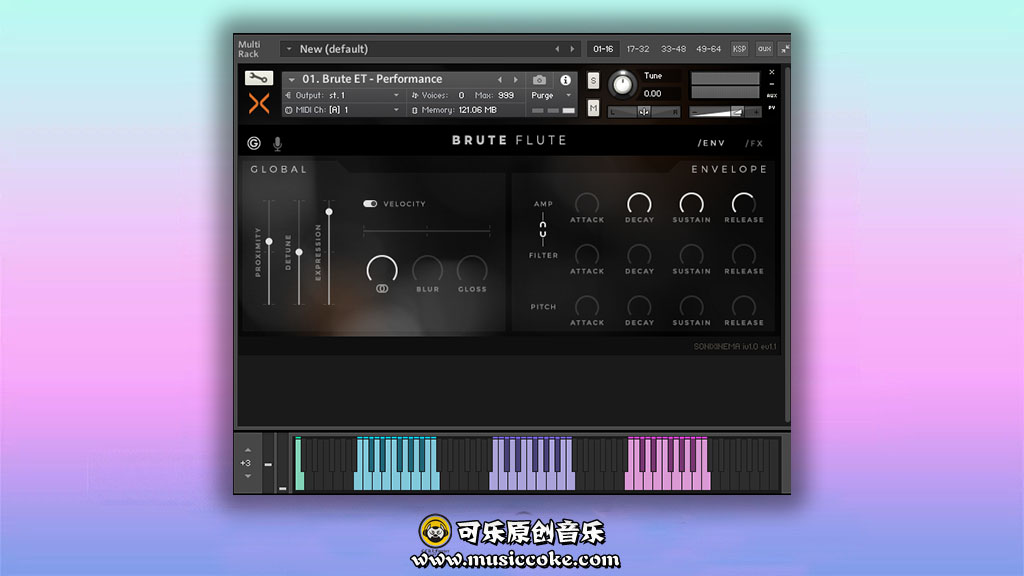Image resolution: width=1024 pixels, height=576 pixels.
Task: Click the Expression vertical fader handle
Action: point(329,212)
